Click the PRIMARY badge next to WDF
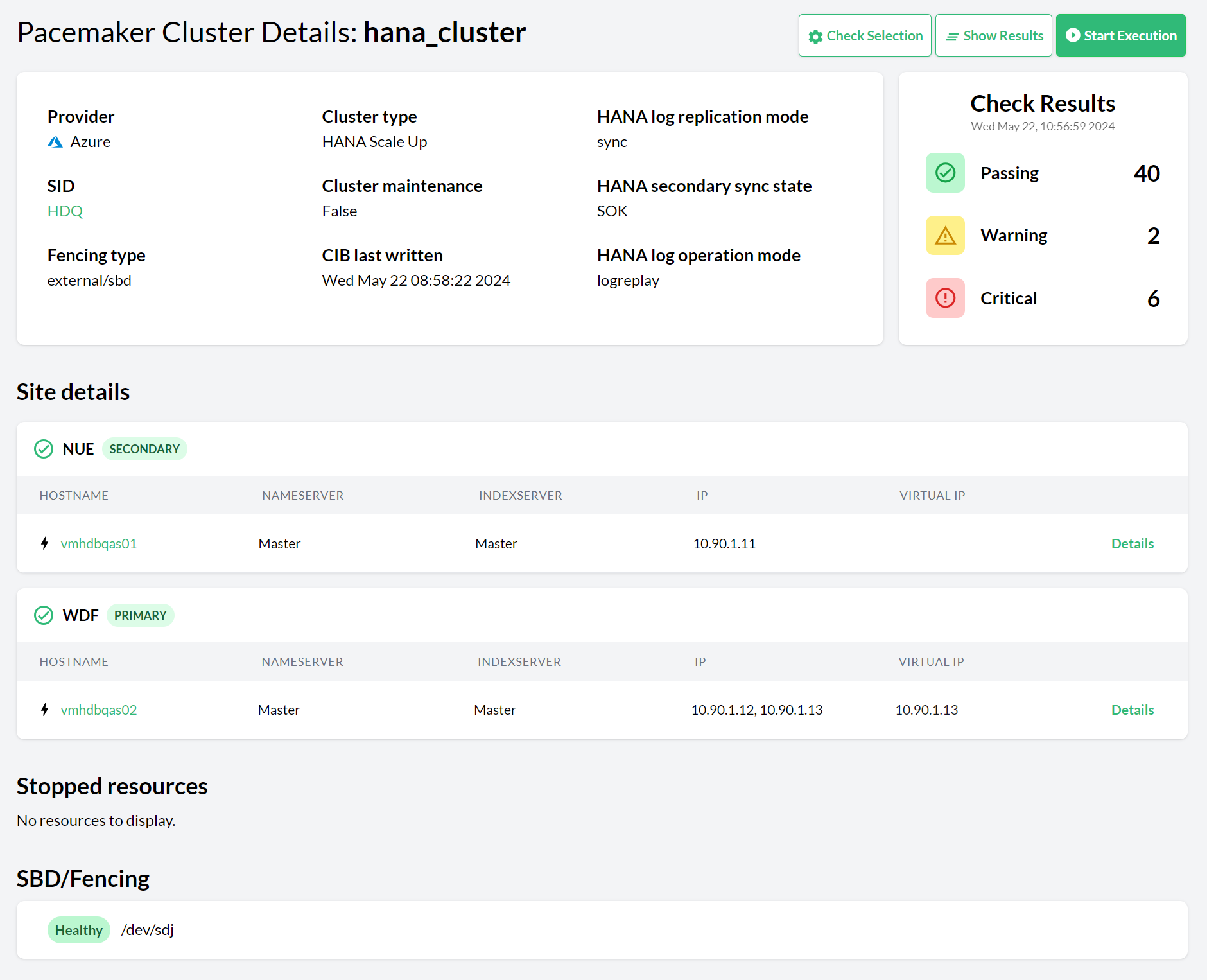The height and width of the screenshot is (980, 1207). pos(140,615)
